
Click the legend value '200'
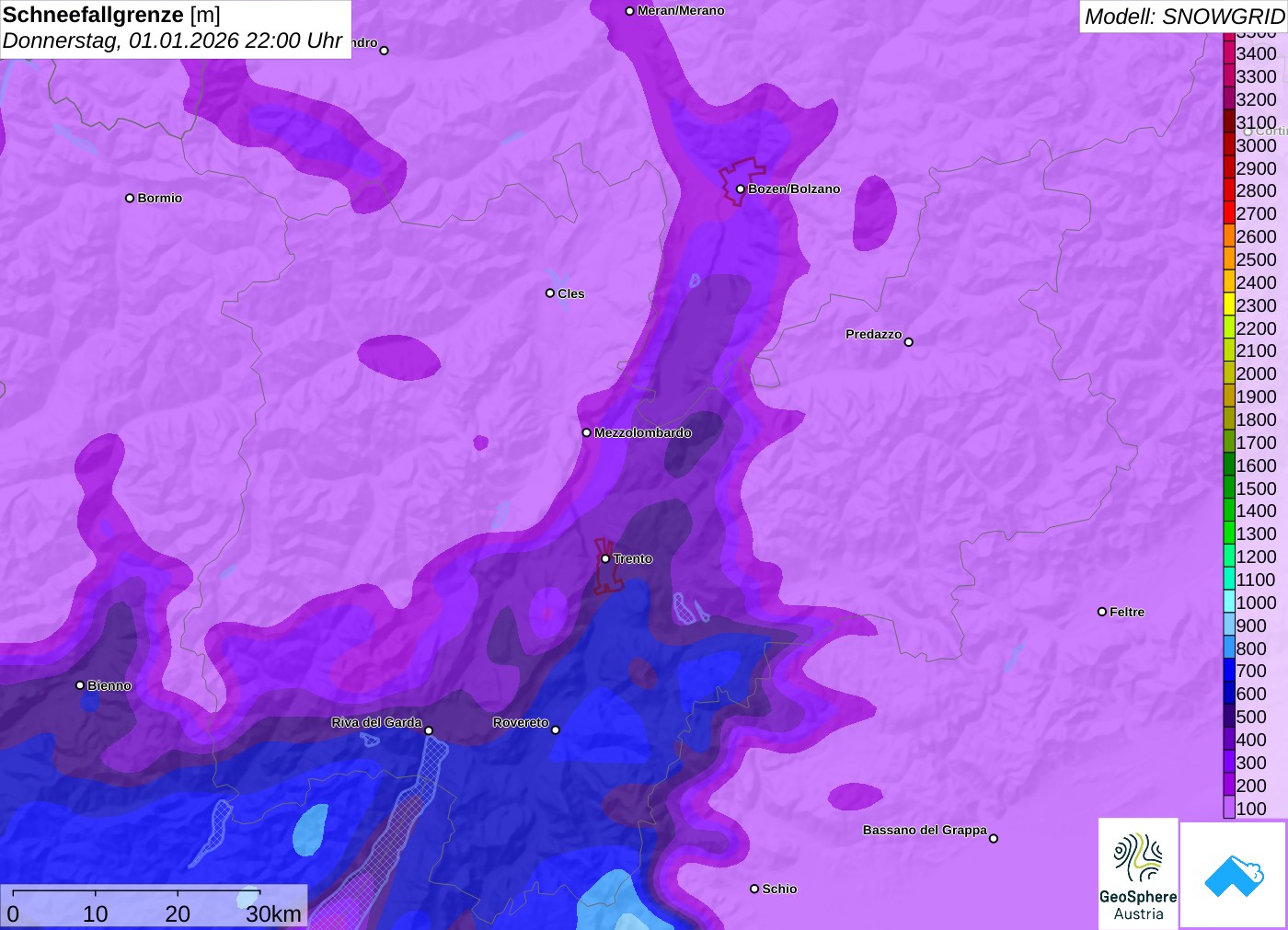[x=1251, y=786]
